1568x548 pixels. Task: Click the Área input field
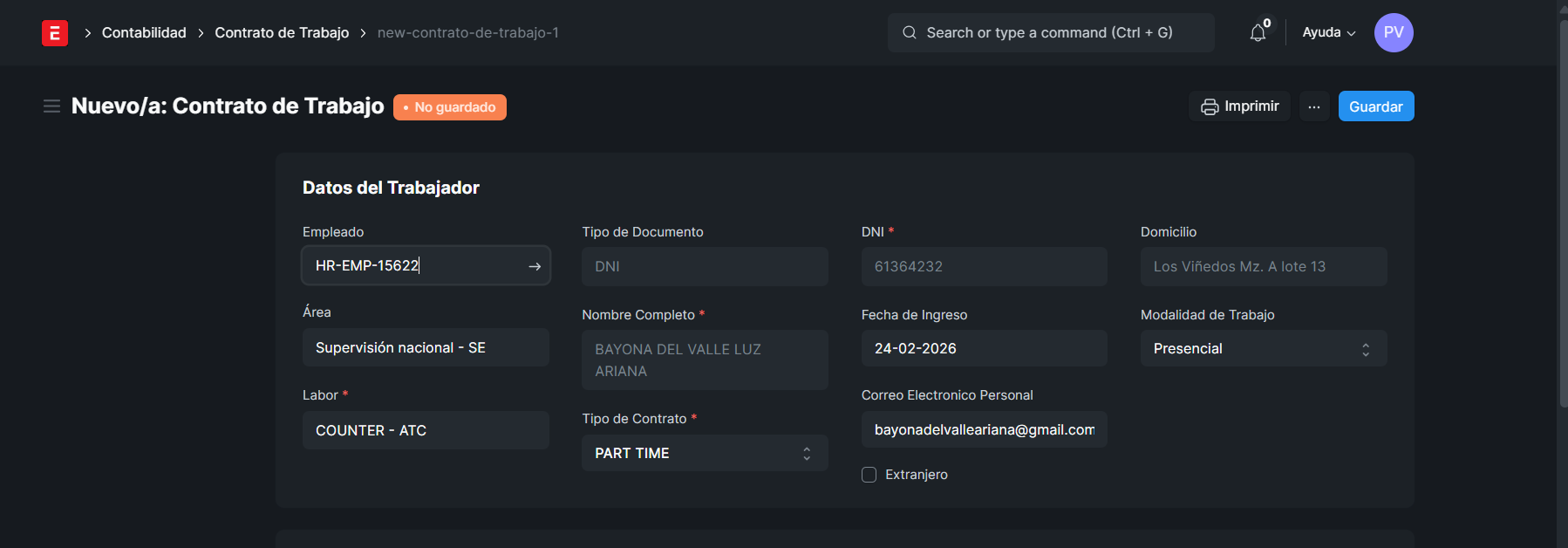425,348
